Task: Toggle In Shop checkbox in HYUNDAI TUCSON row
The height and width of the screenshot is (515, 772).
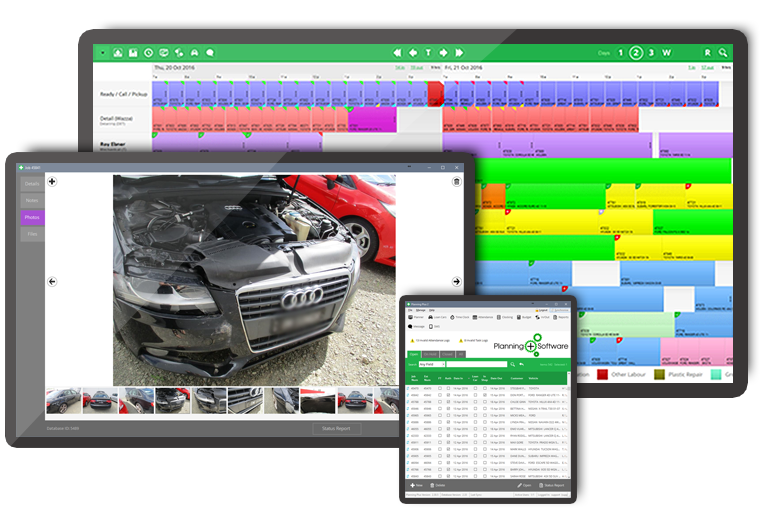Action: pyautogui.click(x=485, y=449)
